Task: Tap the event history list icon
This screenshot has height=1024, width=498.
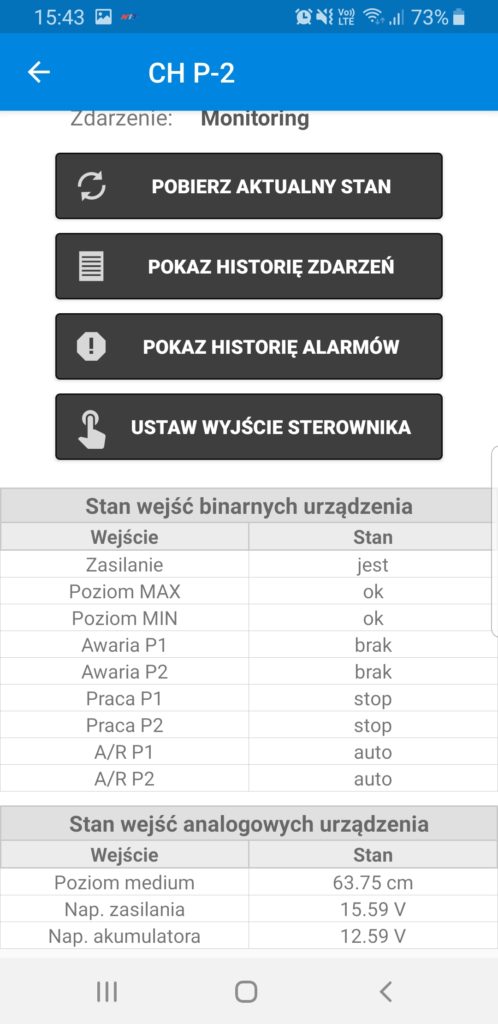Action: [x=91, y=266]
